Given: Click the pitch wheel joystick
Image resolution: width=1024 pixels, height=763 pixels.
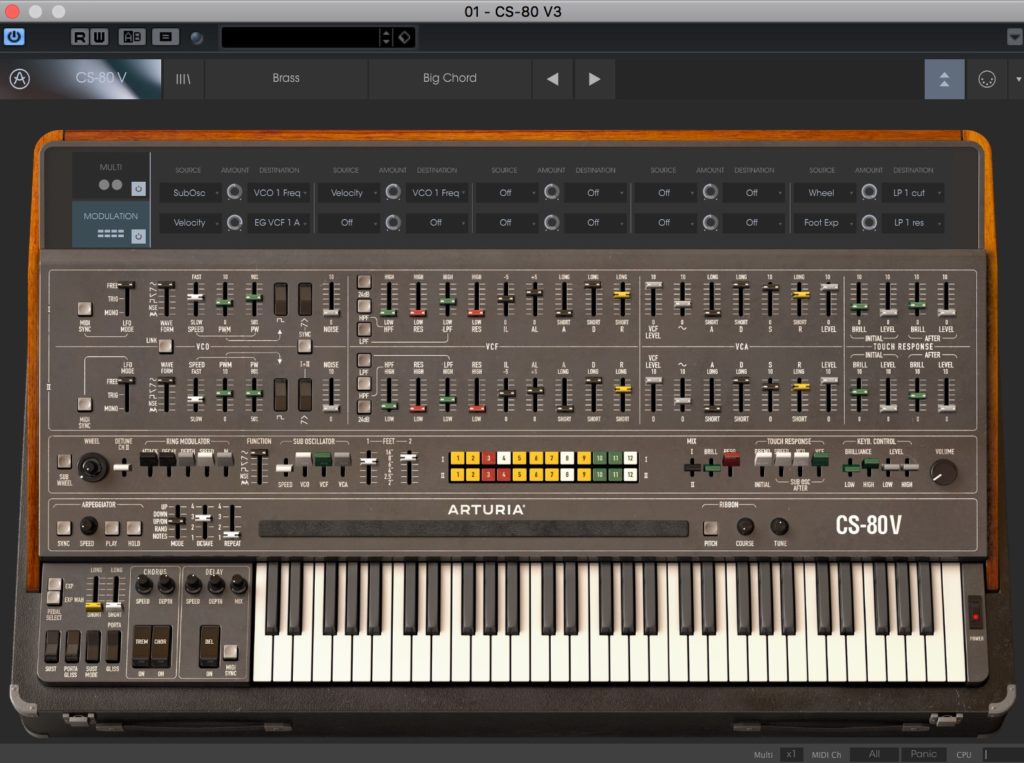Looking at the screenshot, I should pyautogui.click(x=93, y=467).
